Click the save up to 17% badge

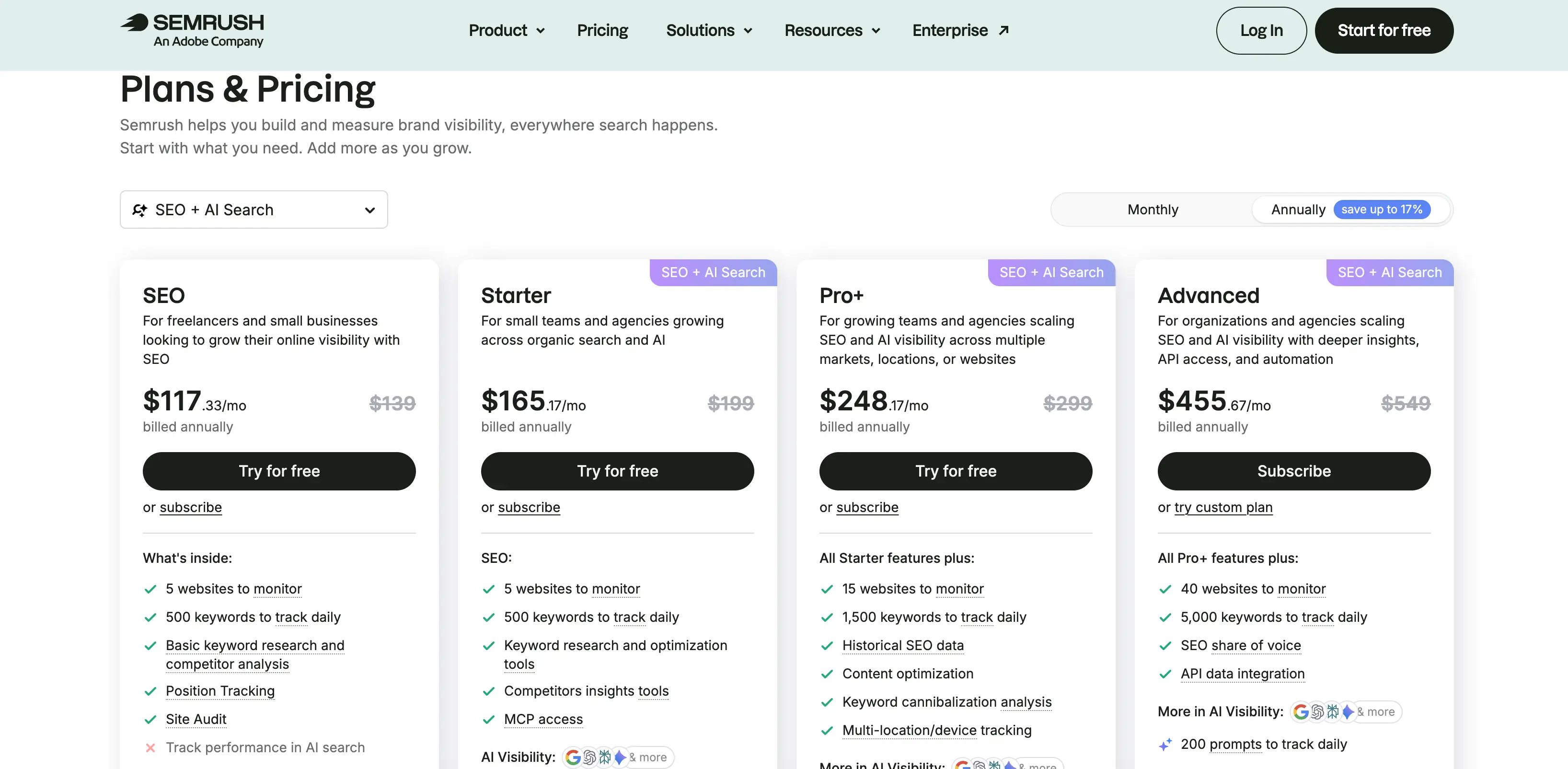[1382, 210]
